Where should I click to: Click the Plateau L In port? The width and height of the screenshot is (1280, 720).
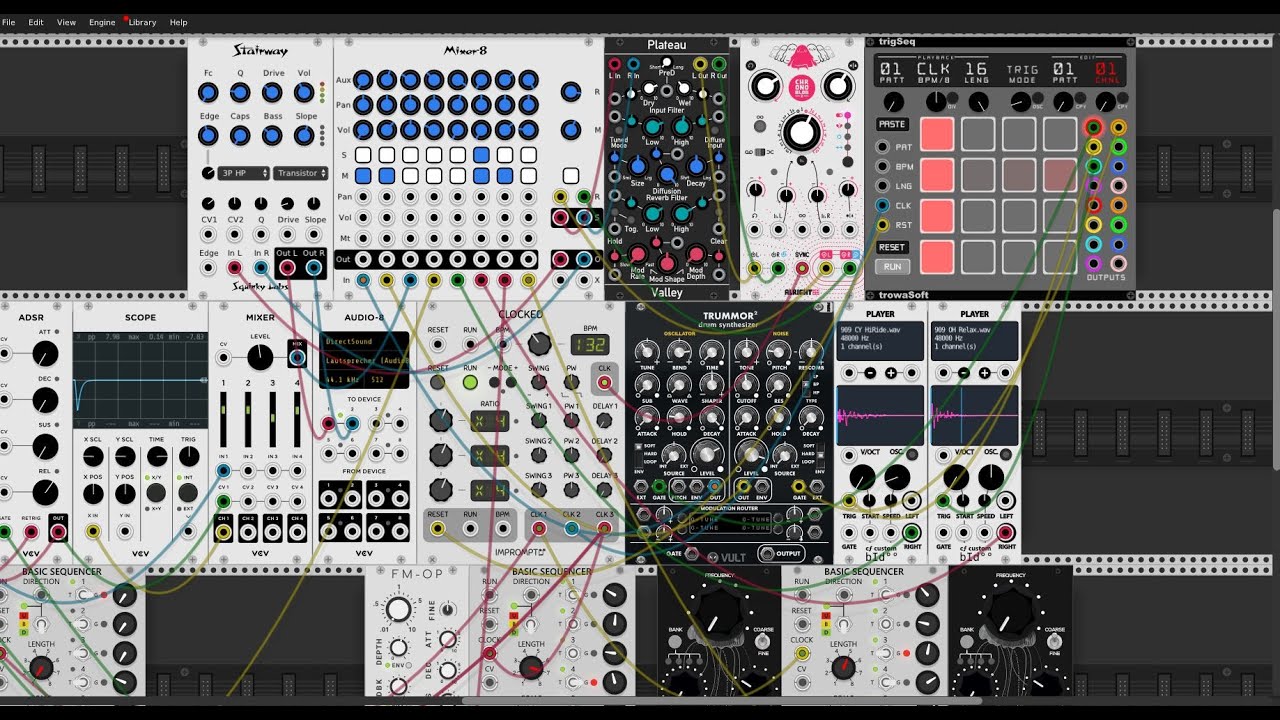(614, 65)
